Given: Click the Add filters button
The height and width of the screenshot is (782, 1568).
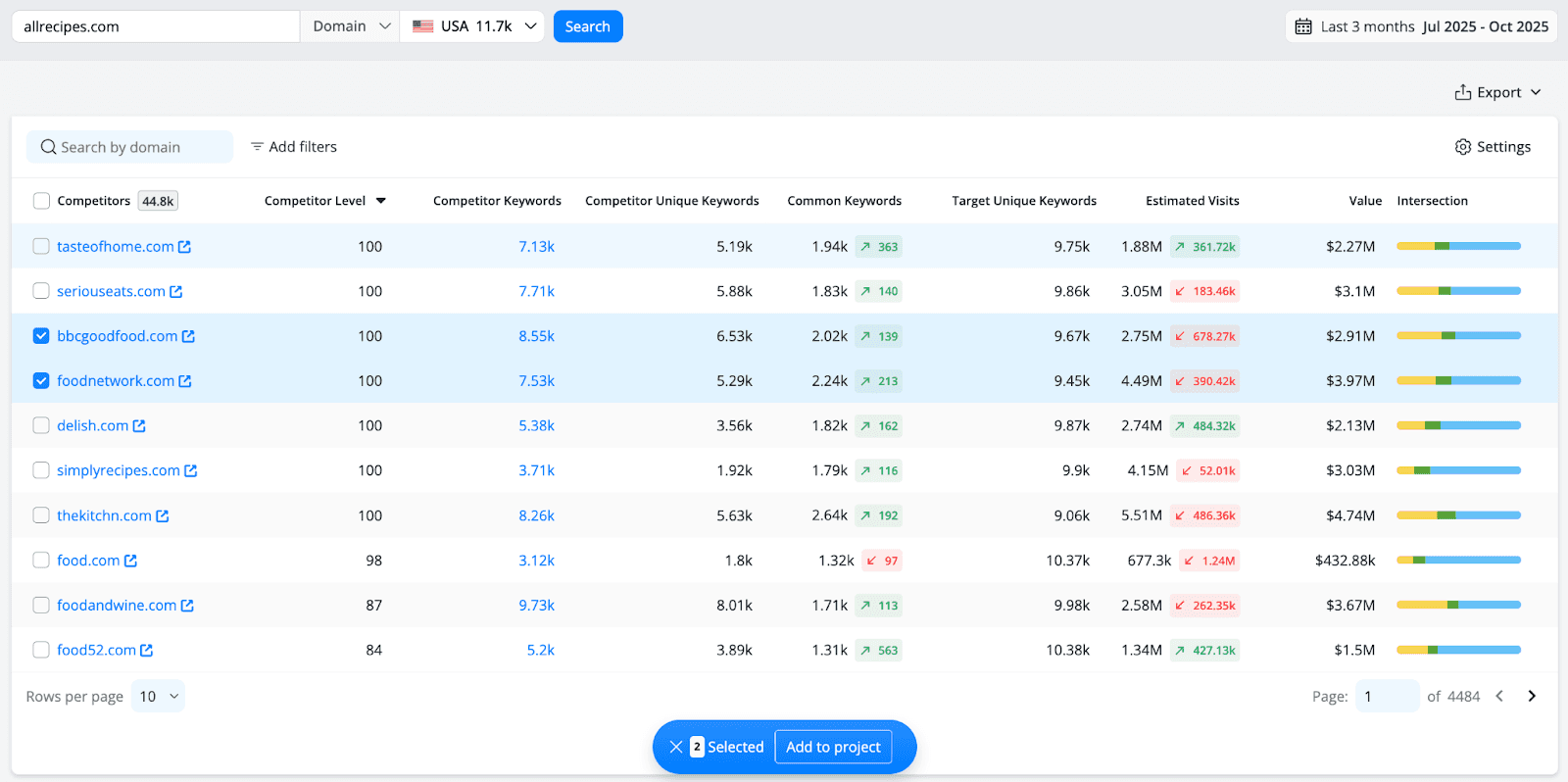Looking at the screenshot, I should (294, 147).
